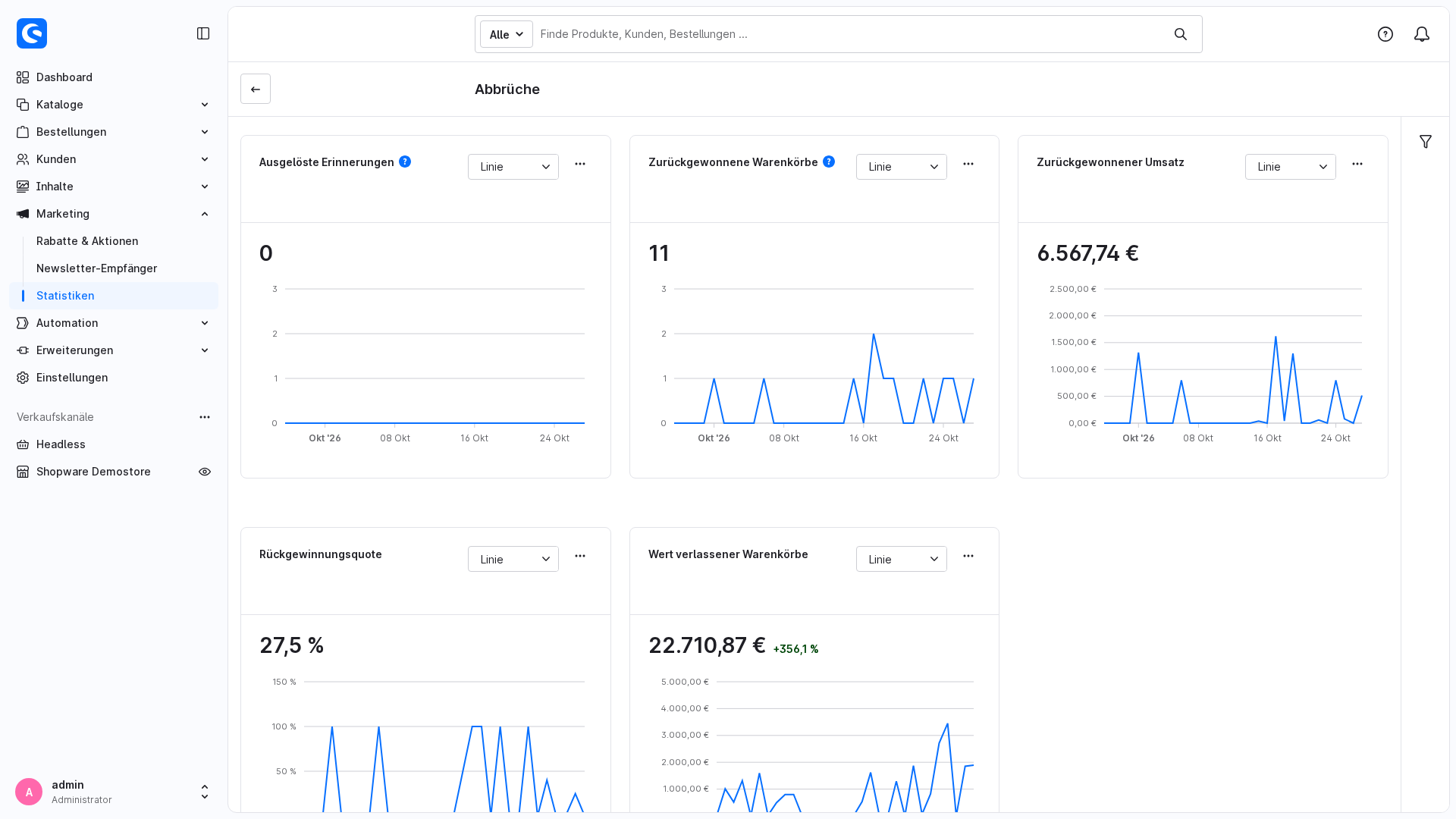Viewport: 1456px width, 819px height.
Task: Click the Shopware logo icon
Action: point(32,33)
